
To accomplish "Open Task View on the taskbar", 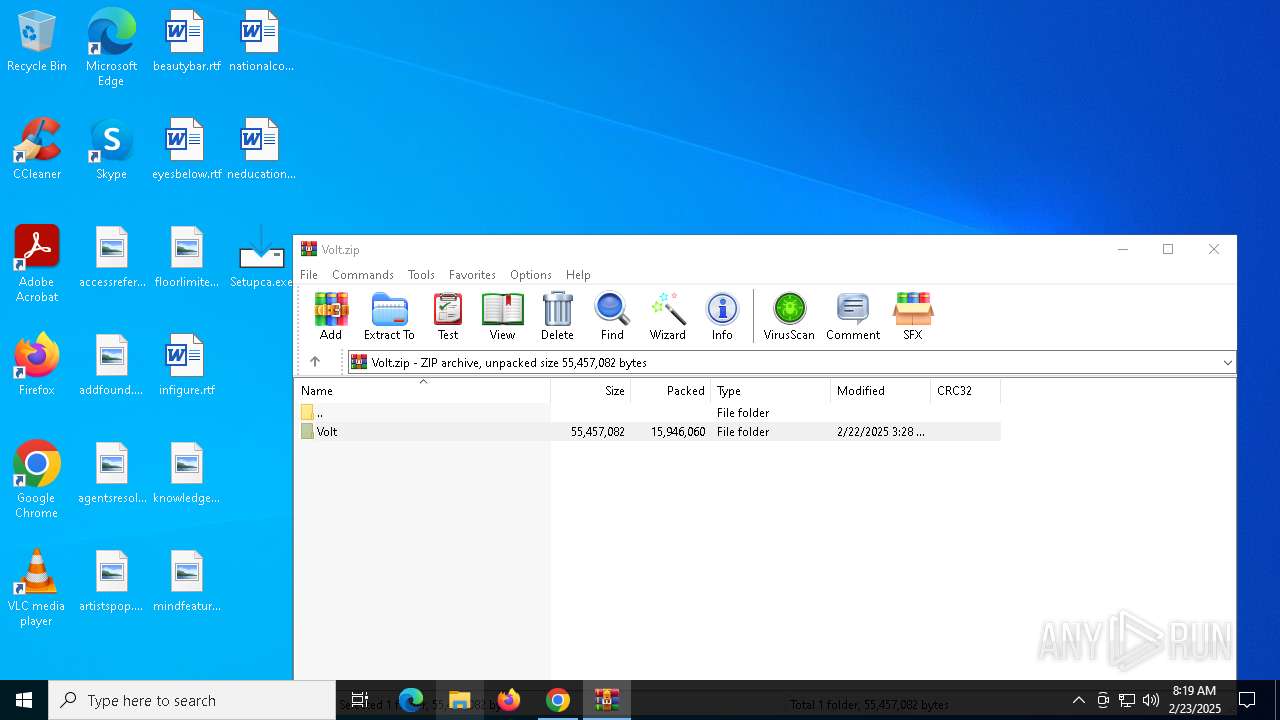I will point(360,700).
